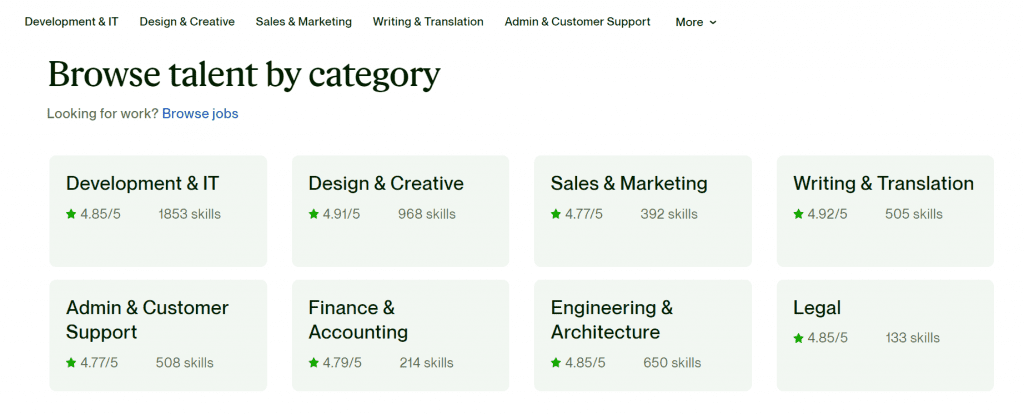Select Design & Creative nav menu item
The width and height of the screenshot is (1024, 414).
point(187,22)
